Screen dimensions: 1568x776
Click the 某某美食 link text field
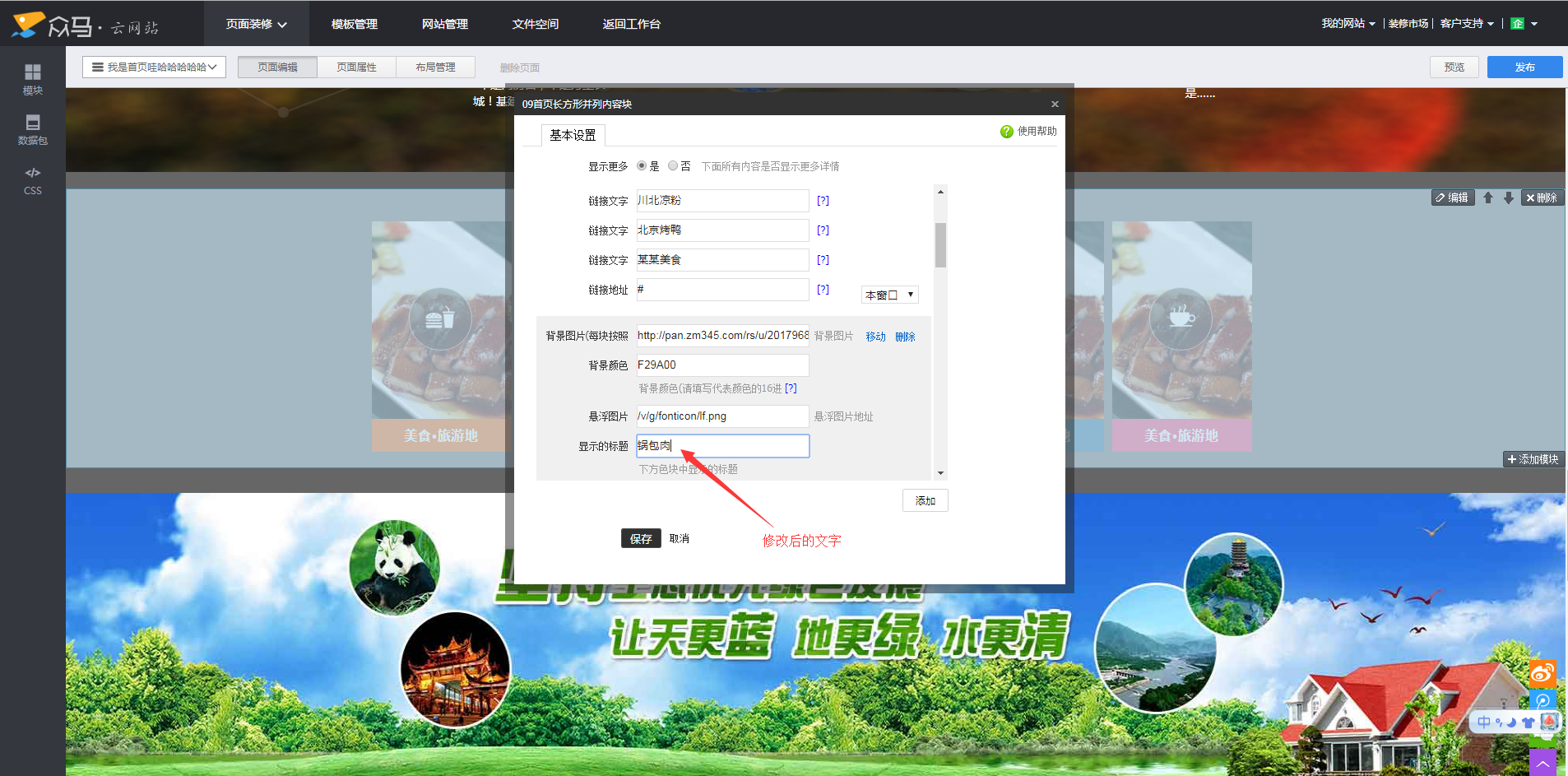pyautogui.click(x=722, y=259)
